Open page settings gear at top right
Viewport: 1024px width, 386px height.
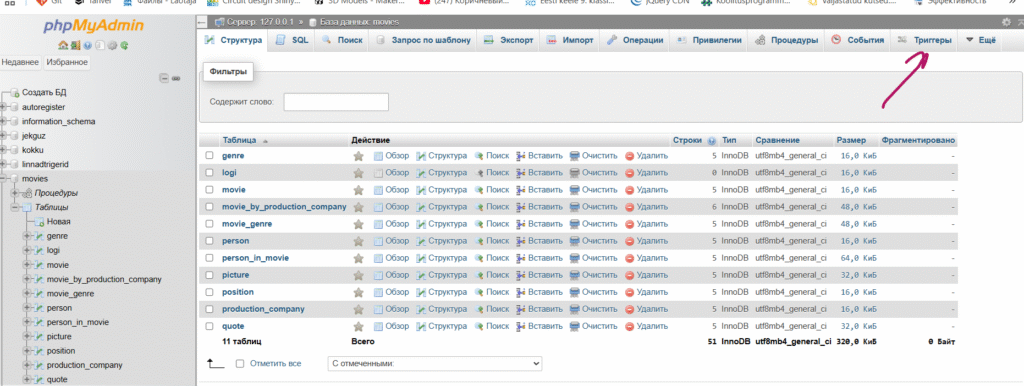pos(1006,22)
